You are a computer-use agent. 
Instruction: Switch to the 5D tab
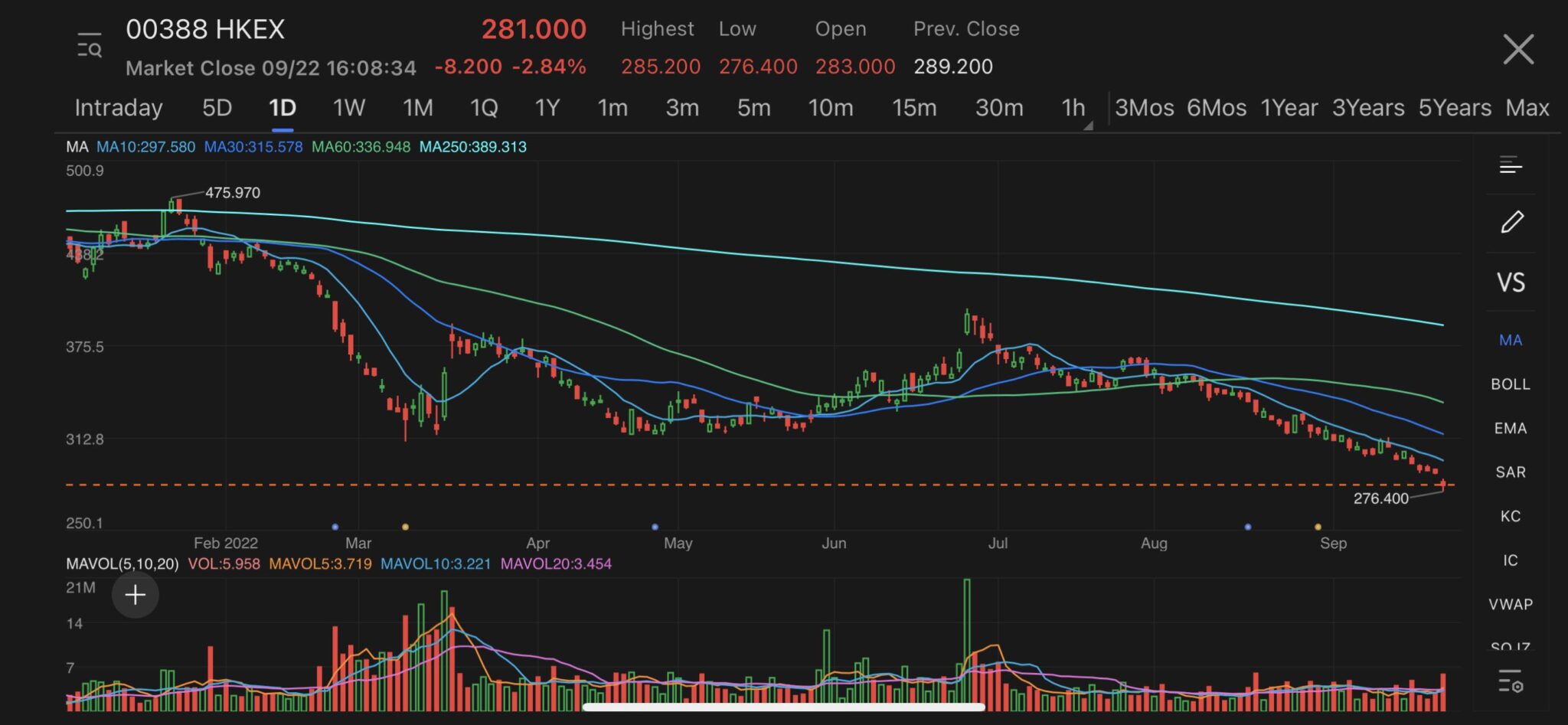(217, 108)
